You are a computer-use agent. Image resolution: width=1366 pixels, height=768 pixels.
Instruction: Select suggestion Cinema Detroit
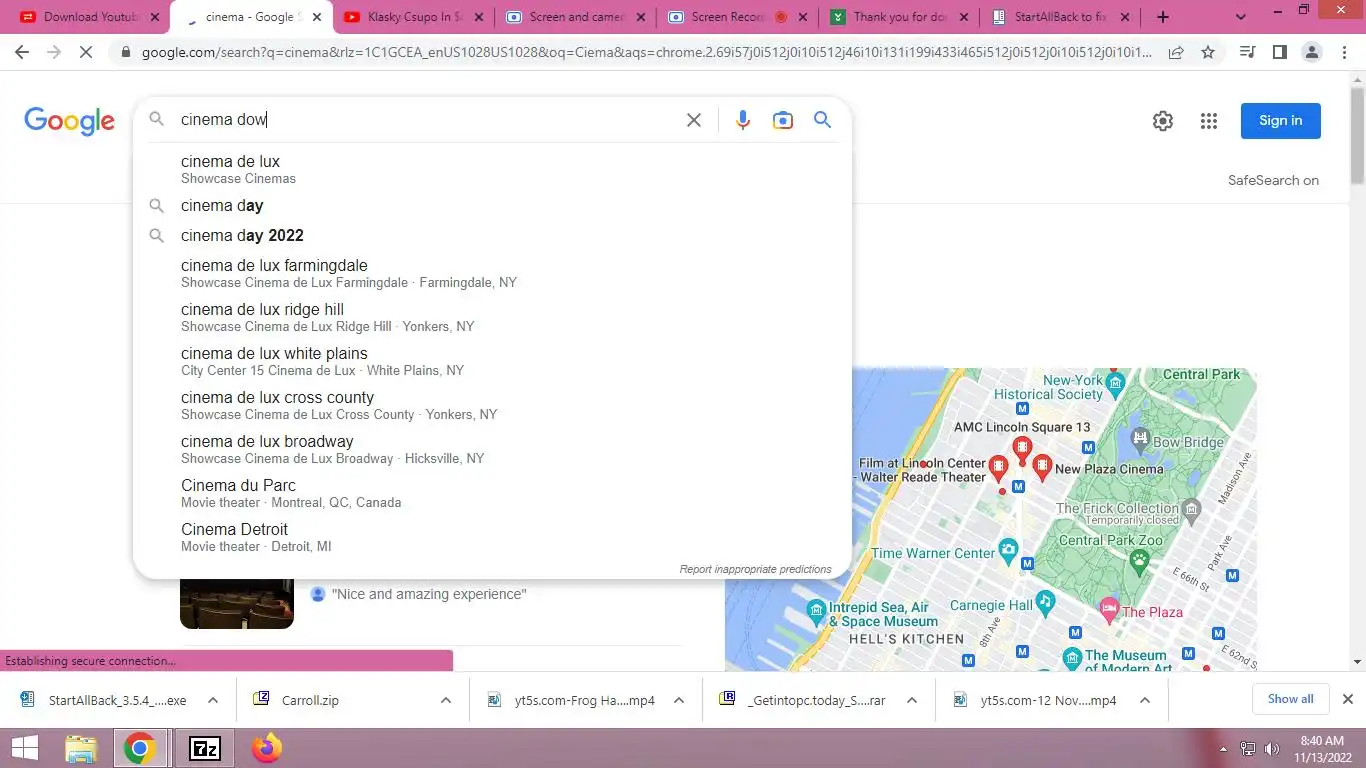492,537
